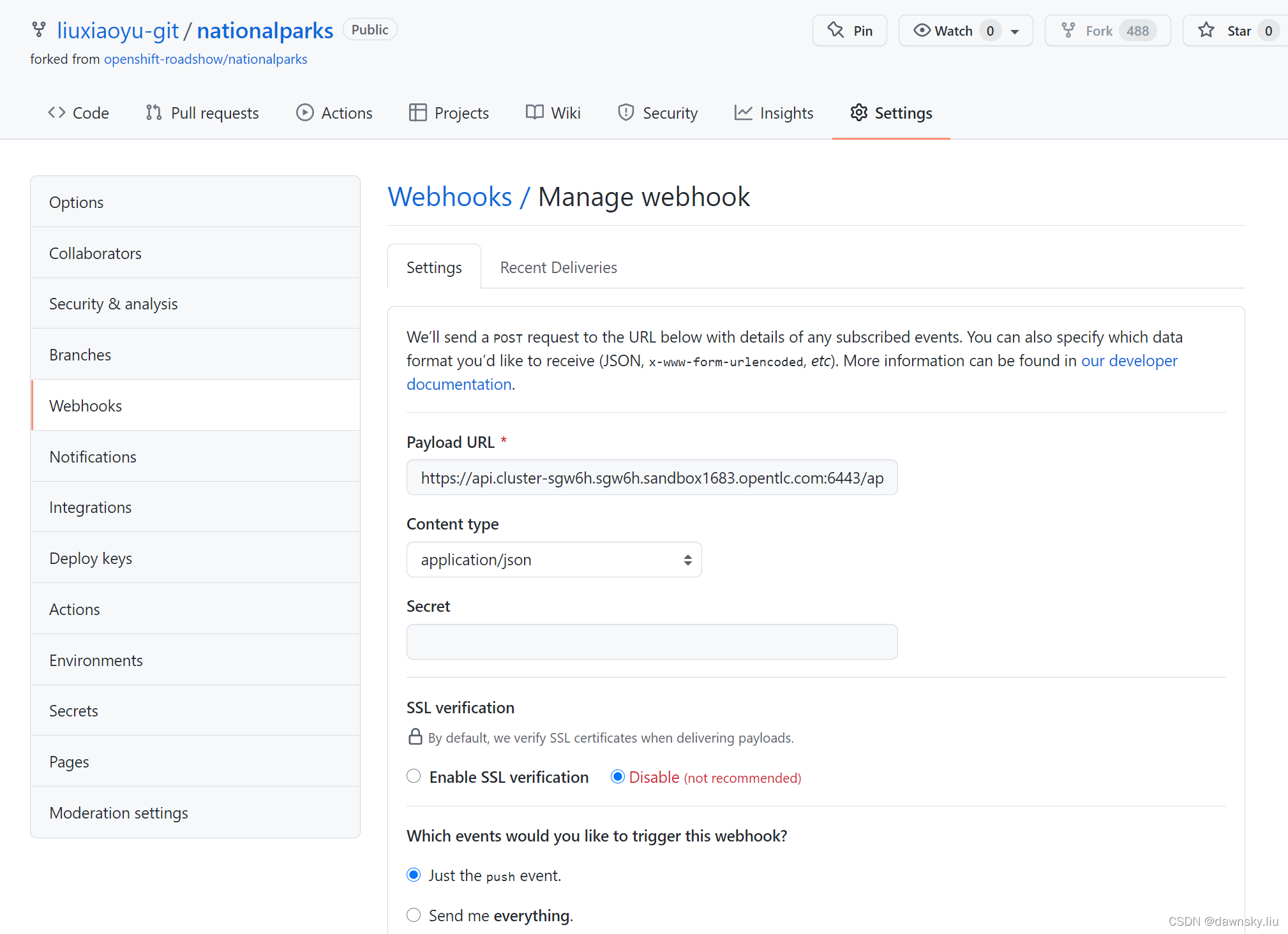Open Notifications in the sidebar
The height and width of the screenshot is (934, 1288).
195,456
